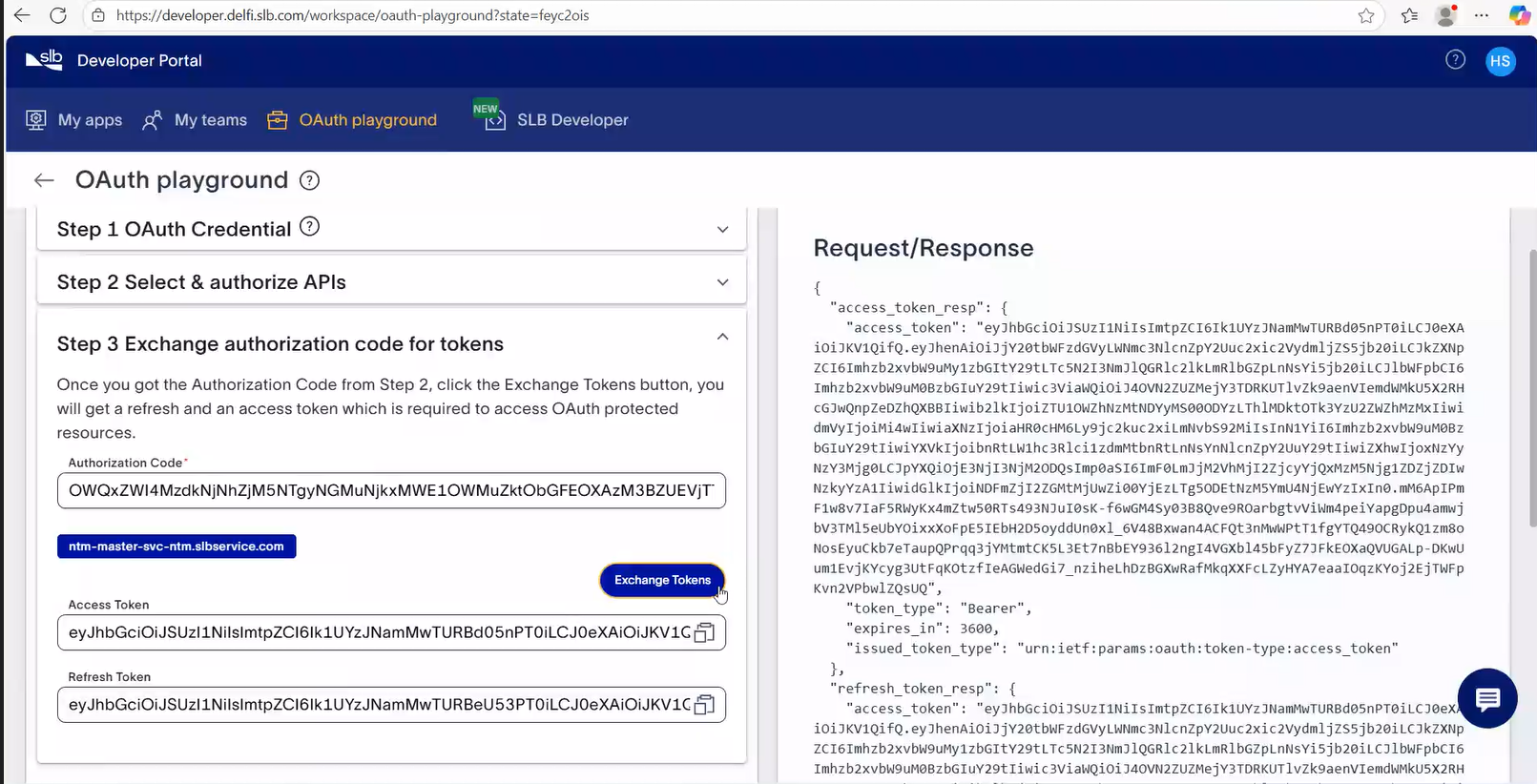Open help from the header question mark
The height and width of the screenshot is (784, 1537).
pos(1455,60)
